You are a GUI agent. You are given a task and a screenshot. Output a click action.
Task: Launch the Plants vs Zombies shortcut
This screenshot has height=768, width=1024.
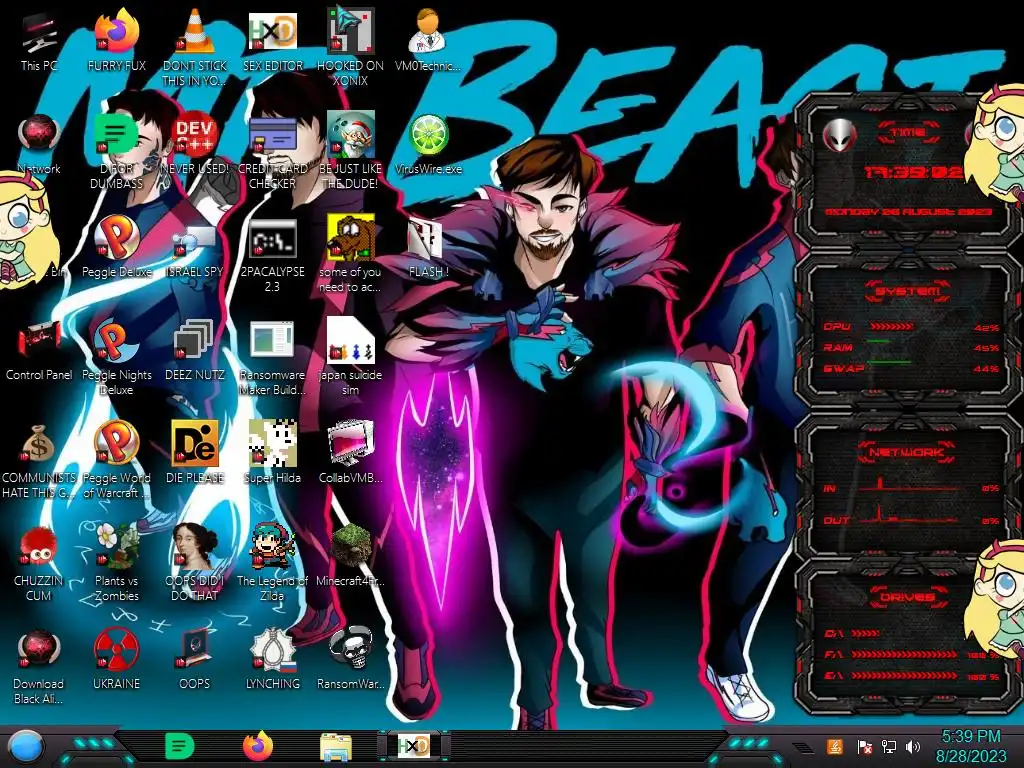coord(117,562)
